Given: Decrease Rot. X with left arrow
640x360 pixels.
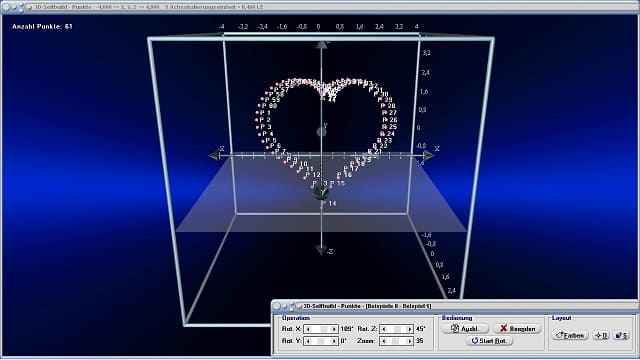Looking at the screenshot, I should (x=308, y=329).
